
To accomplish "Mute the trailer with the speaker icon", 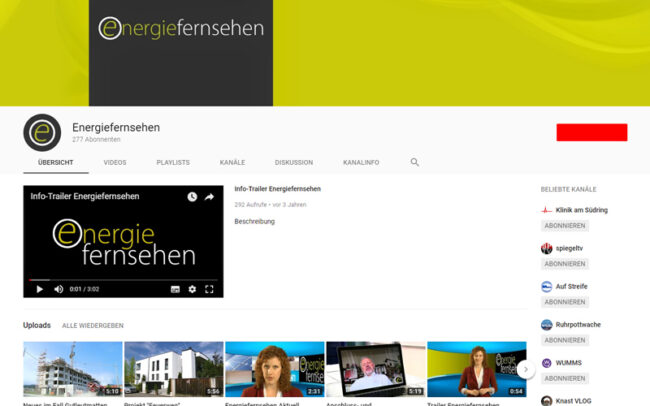I will pos(58,289).
